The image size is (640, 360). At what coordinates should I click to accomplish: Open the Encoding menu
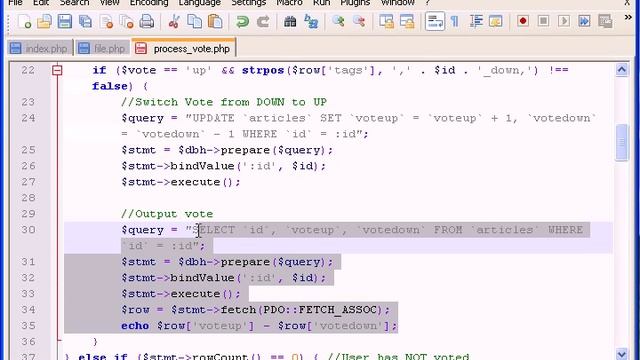[149, 2]
